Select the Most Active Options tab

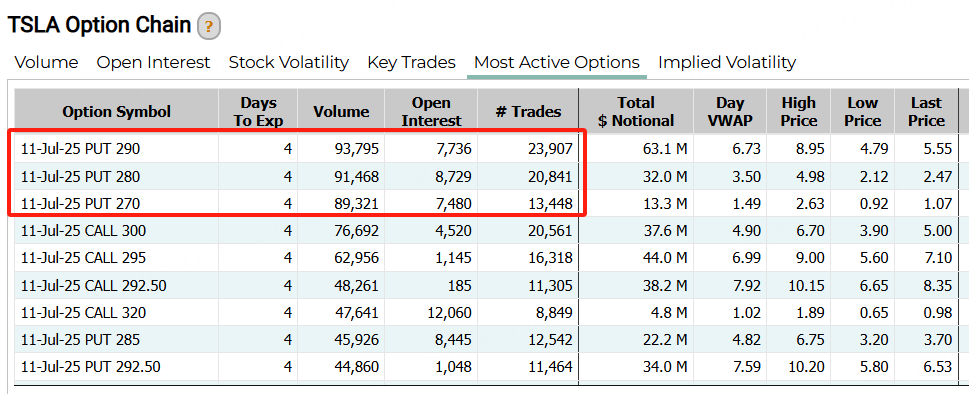click(556, 62)
